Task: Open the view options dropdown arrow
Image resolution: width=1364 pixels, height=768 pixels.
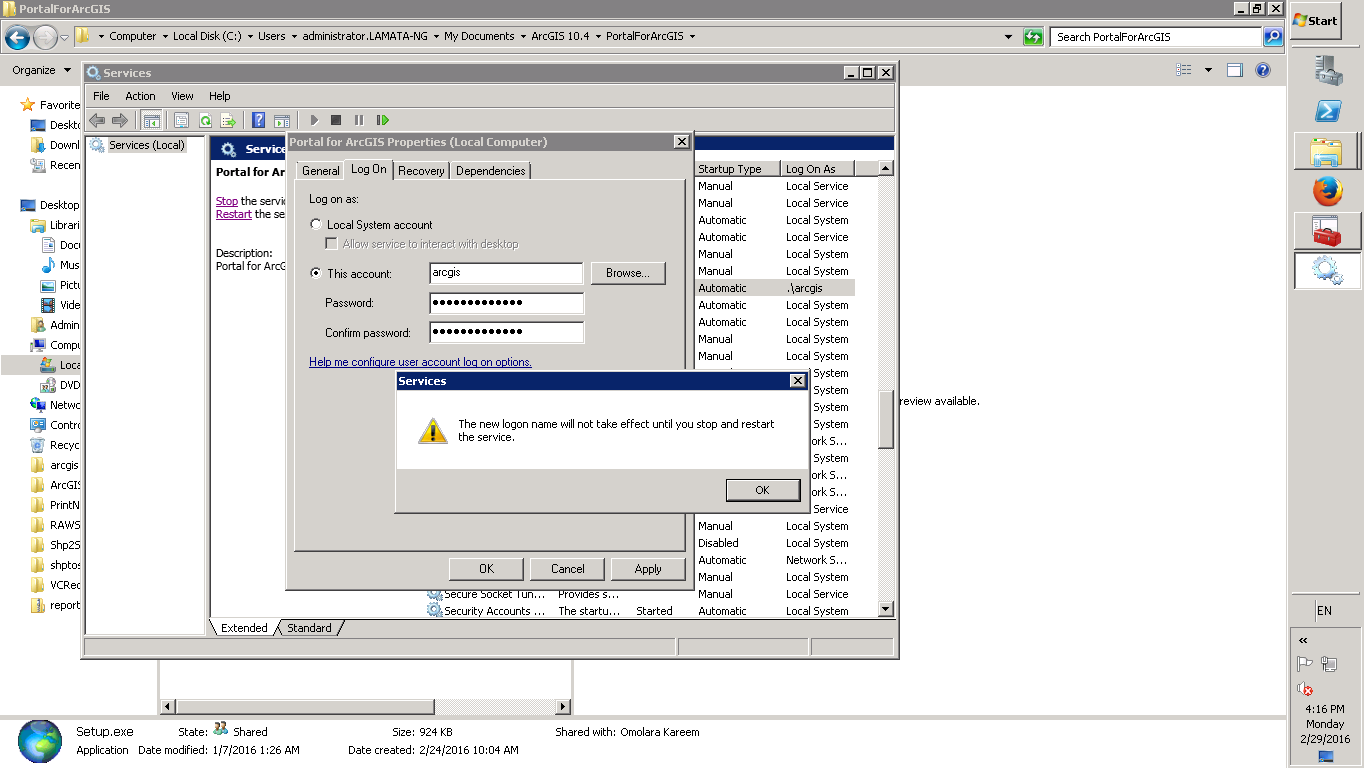Action: pos(1208,70)
